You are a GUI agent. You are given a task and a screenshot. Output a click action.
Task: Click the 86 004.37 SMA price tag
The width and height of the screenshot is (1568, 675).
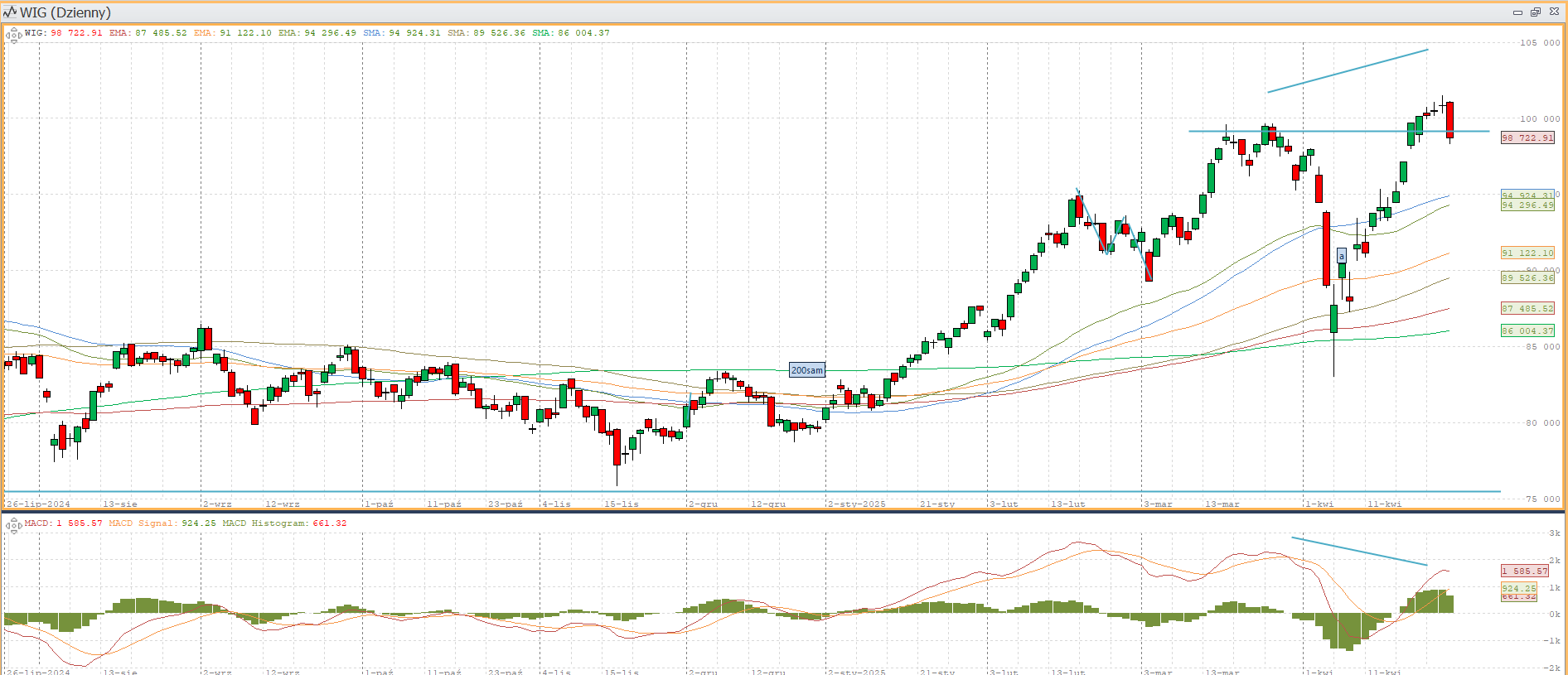[1527, 331]
